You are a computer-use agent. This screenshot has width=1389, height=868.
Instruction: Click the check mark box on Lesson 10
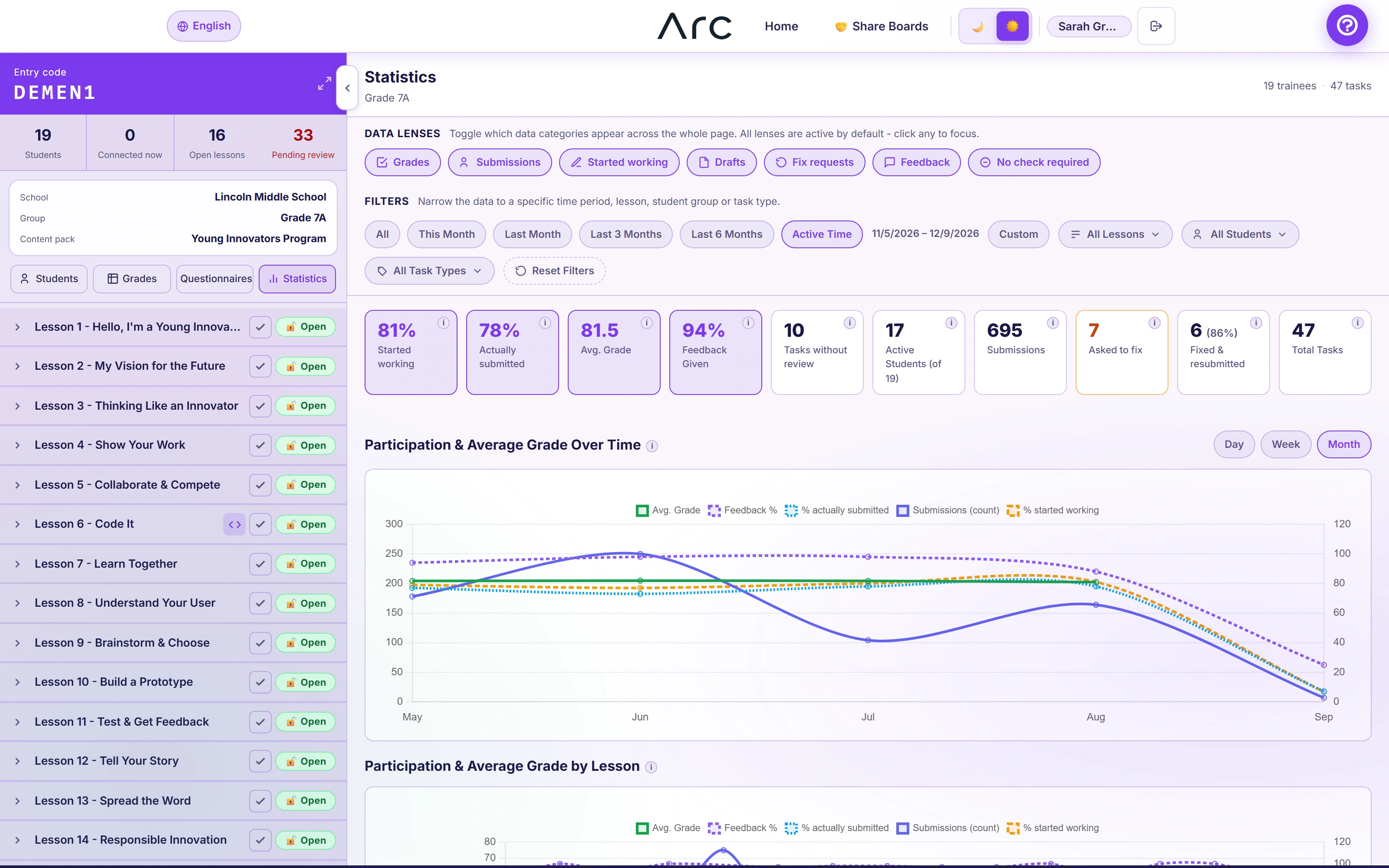click(260, 682)
